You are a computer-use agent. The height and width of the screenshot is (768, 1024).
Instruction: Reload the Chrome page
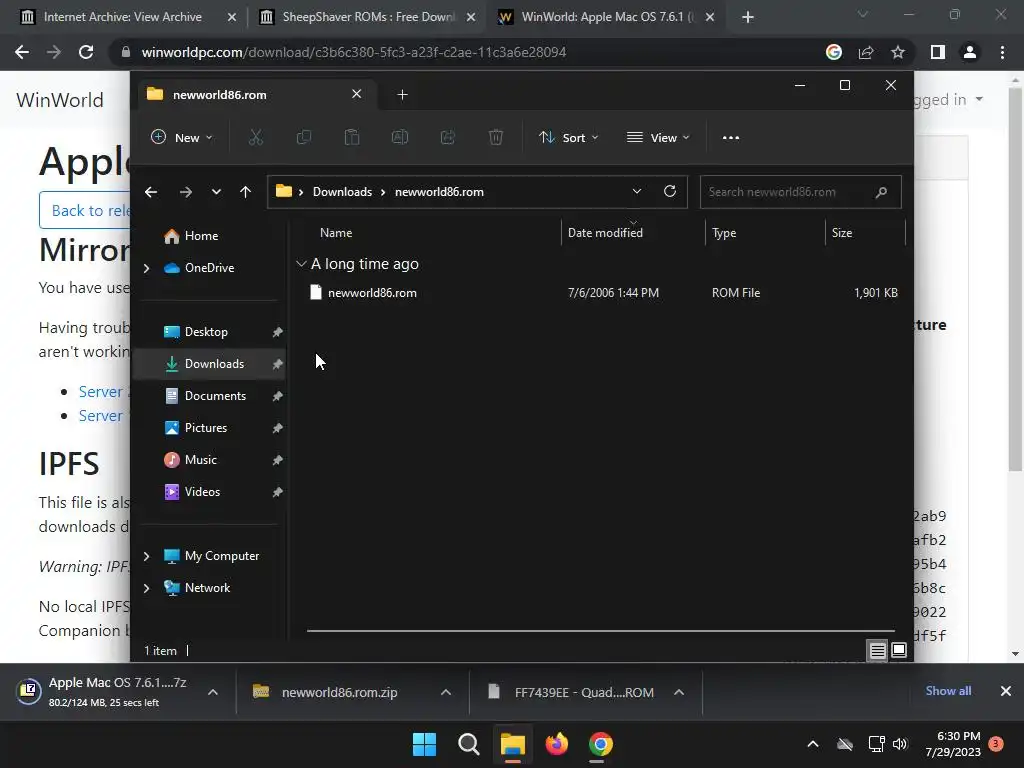[86, 52]
